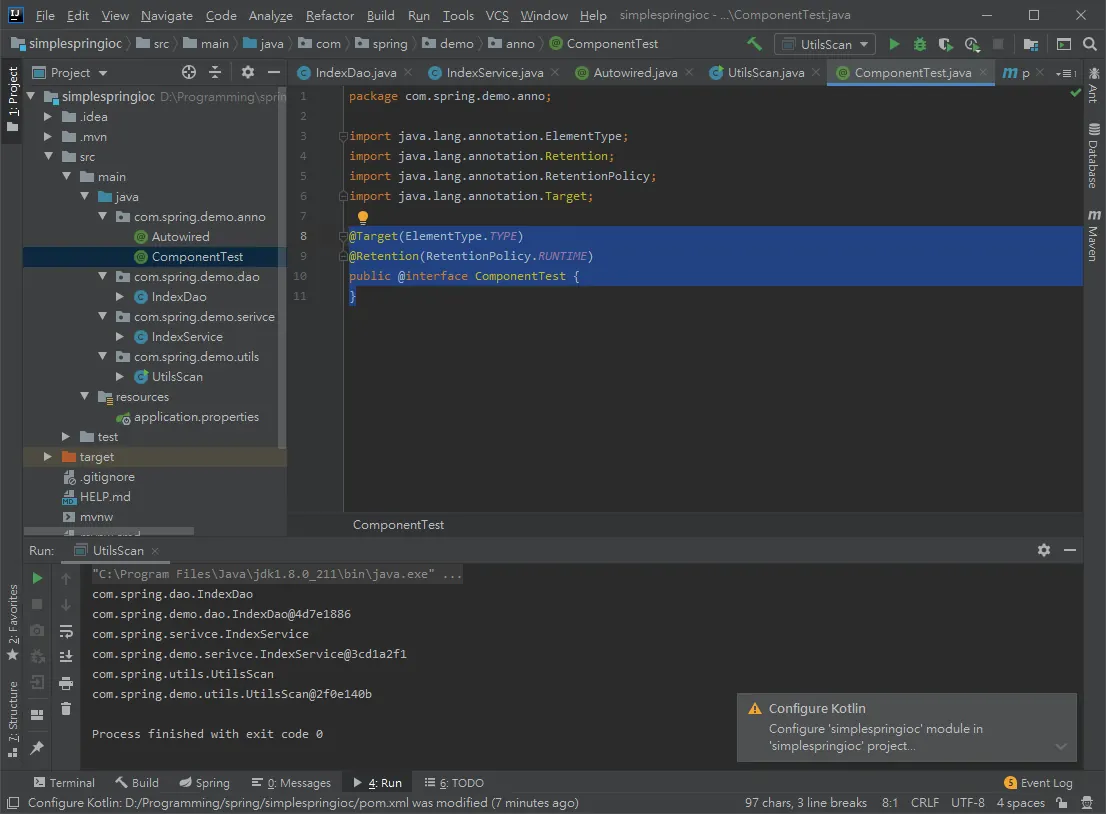The width and height of the screenshot is (1106, 814).
Task: Collapse the com.spring.demo.dao package
Action: tap(102, 277)
